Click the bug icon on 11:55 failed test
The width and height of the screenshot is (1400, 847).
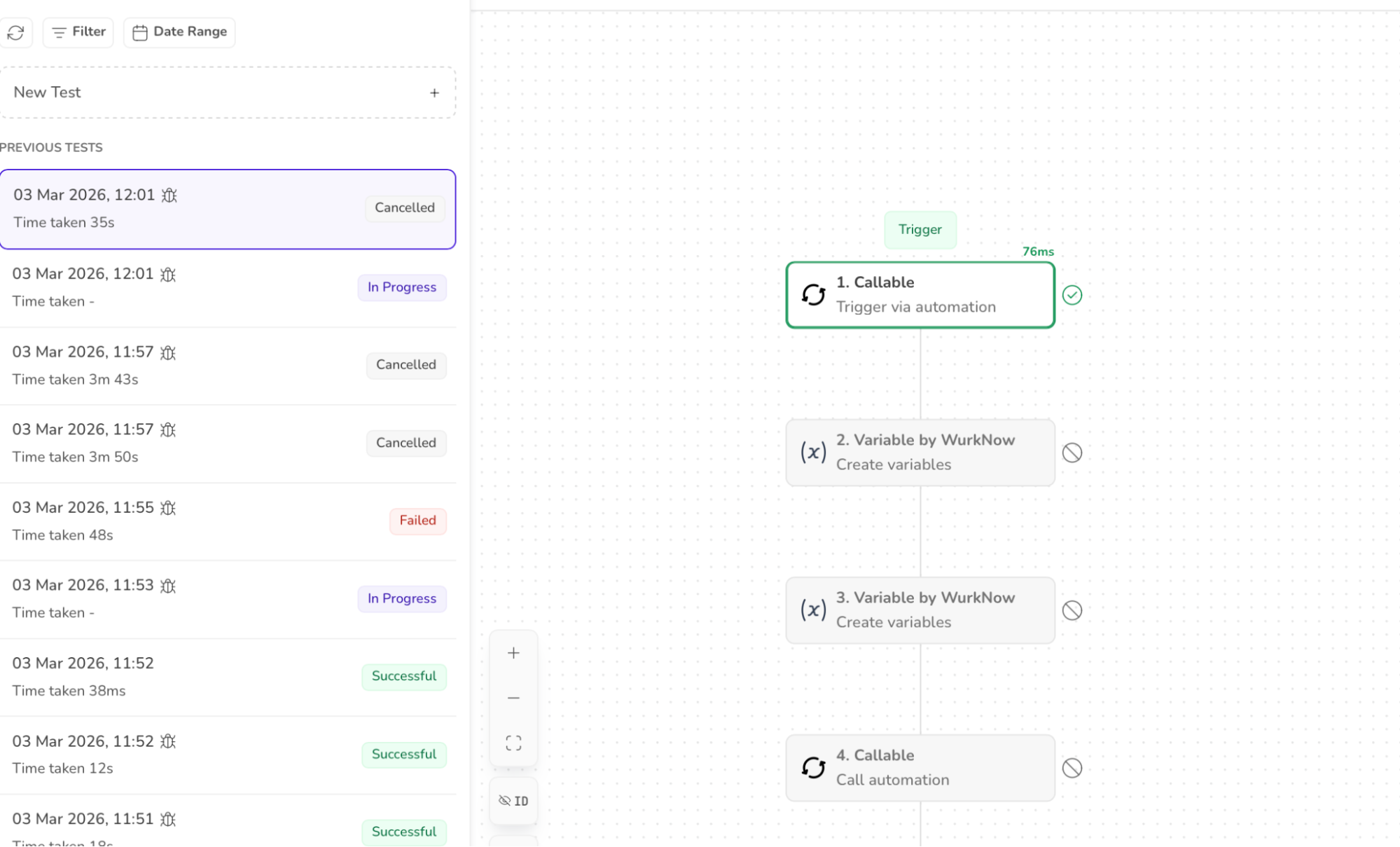coord(168,508)
